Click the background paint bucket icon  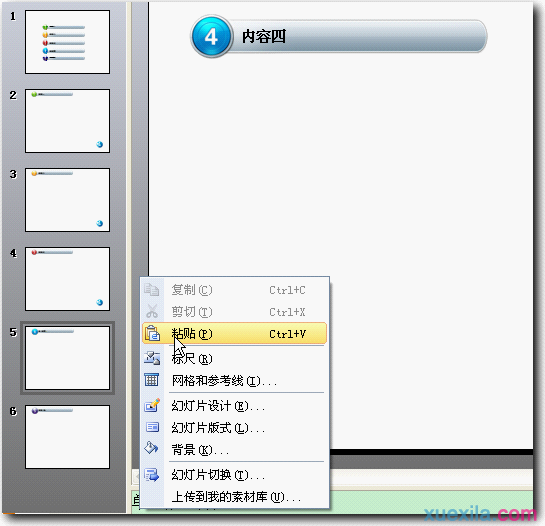pyautogui.click(x=152, y=449)
